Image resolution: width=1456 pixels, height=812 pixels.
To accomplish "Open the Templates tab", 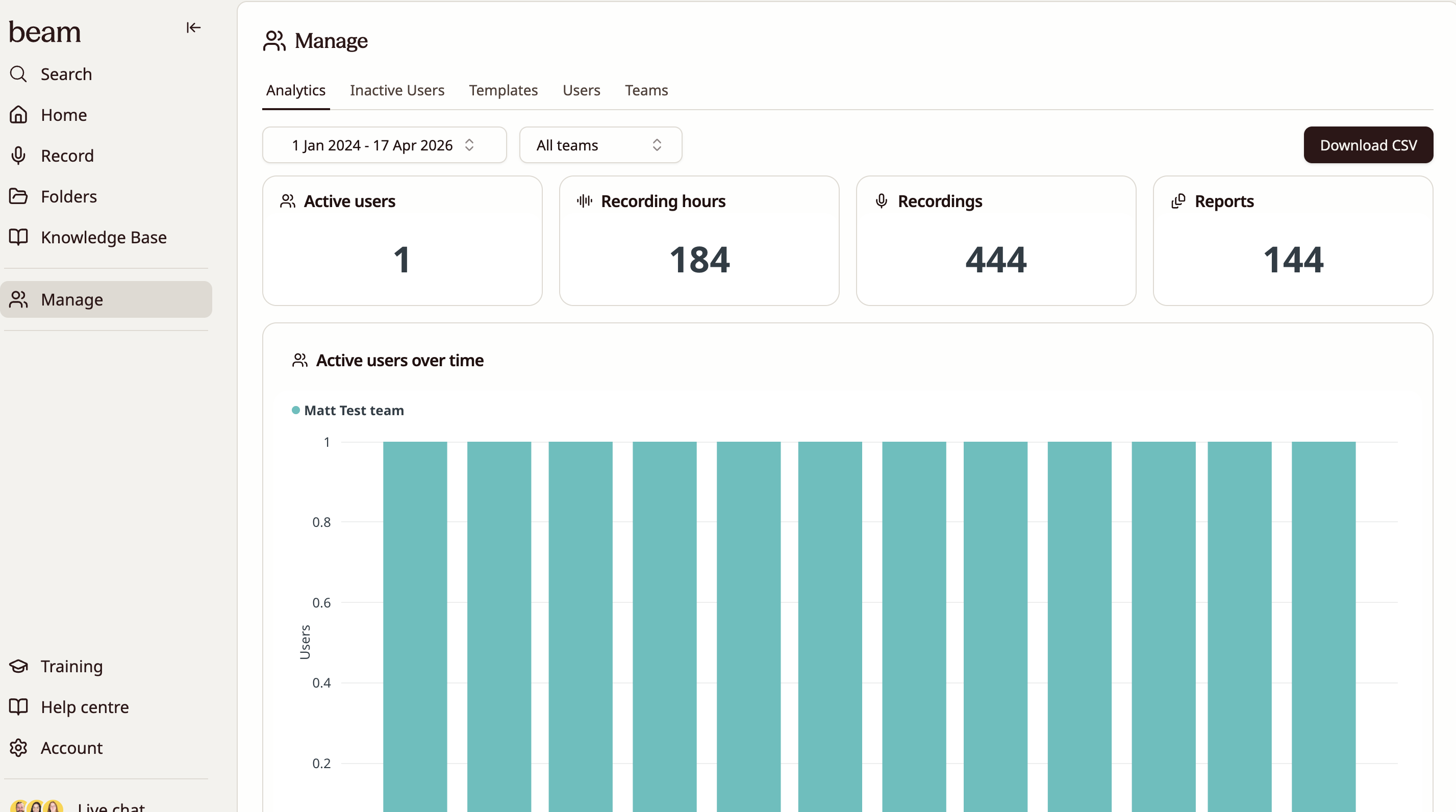I will pyautogui.click(x=503, y=90).
